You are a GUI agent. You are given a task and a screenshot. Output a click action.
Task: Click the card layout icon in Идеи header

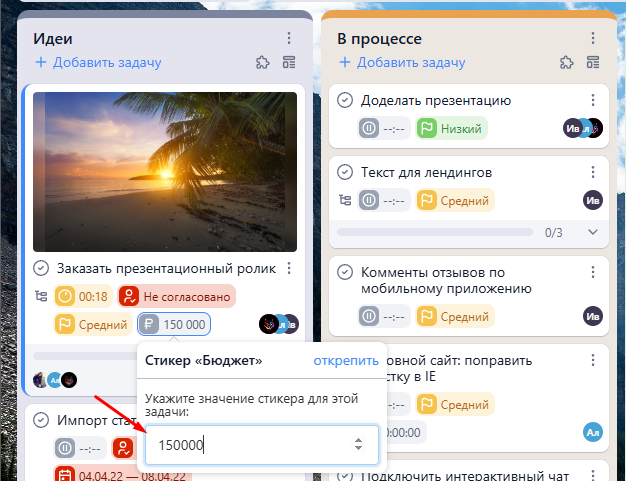tap(289, 62)
